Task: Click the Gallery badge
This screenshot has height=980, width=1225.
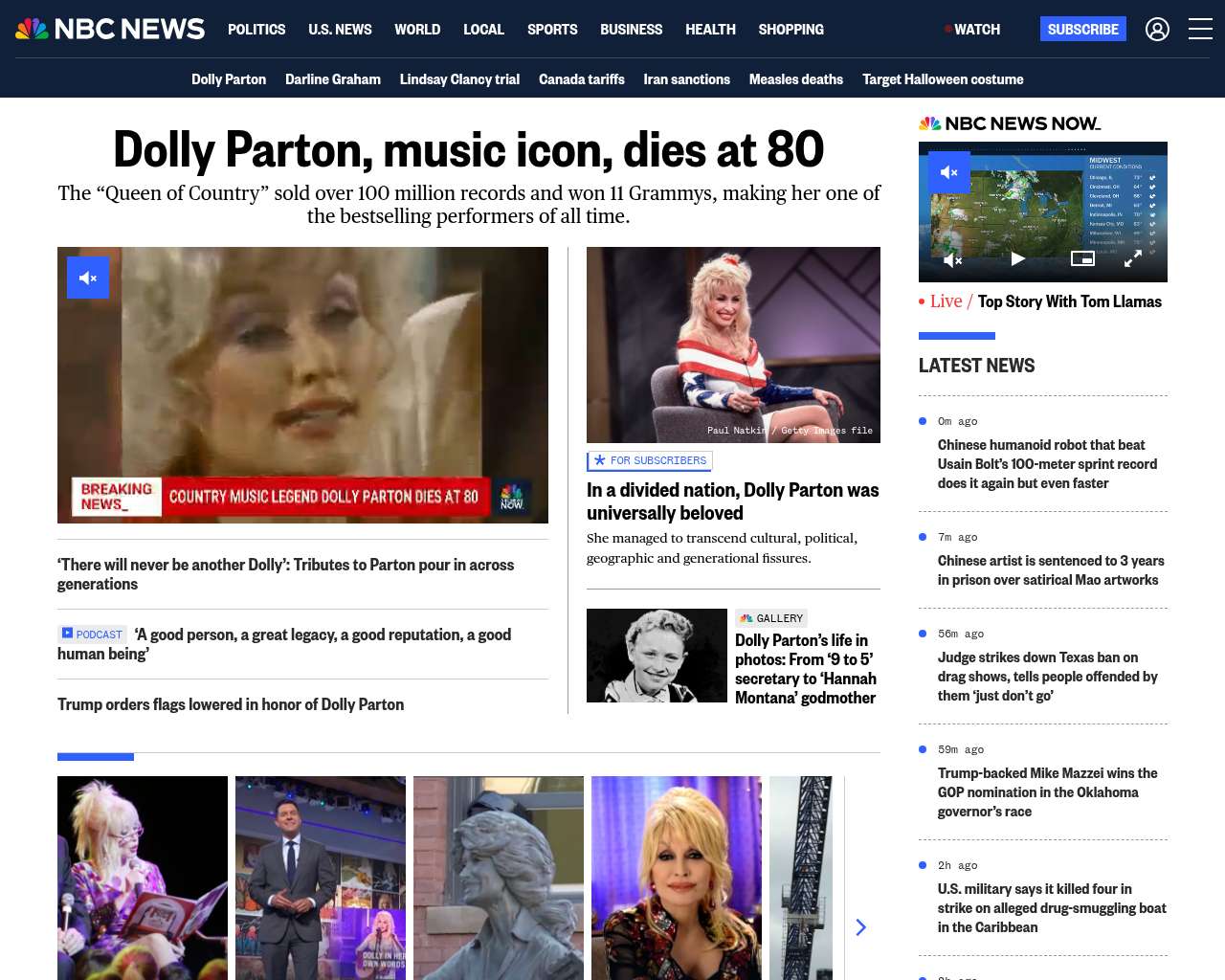Action: tap(771, 618)
